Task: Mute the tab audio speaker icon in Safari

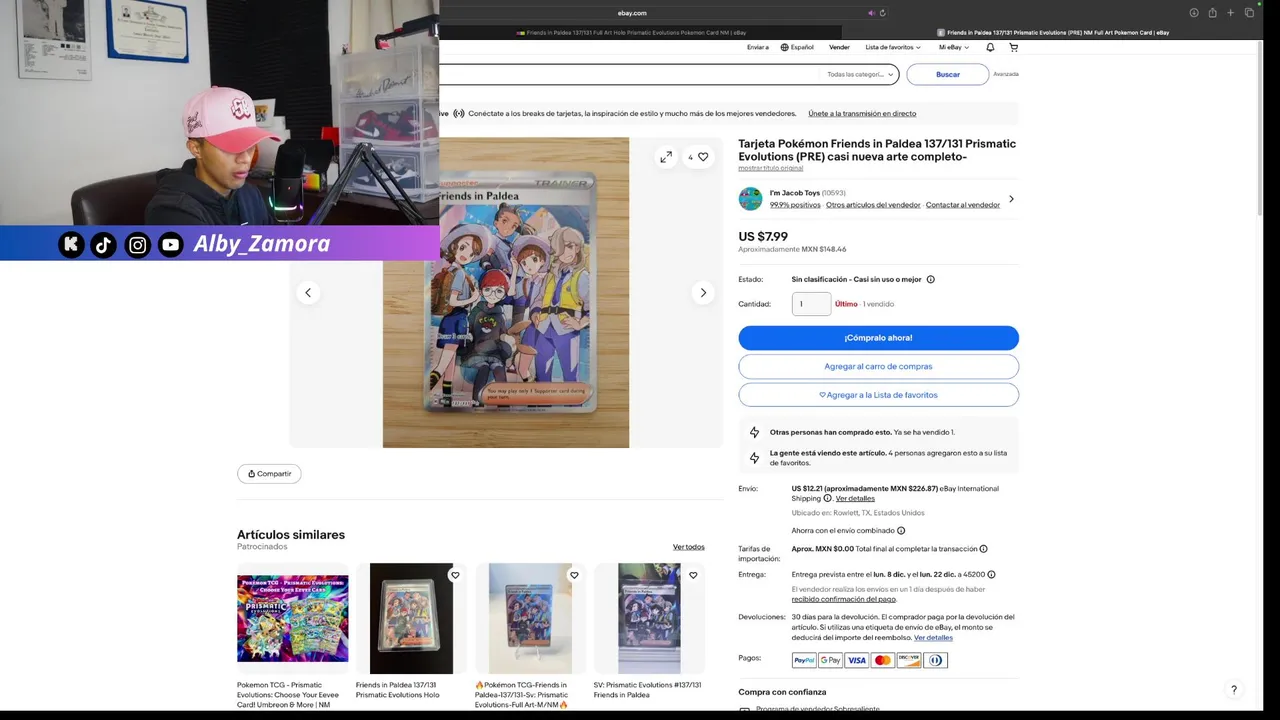Action: [871, 13]
